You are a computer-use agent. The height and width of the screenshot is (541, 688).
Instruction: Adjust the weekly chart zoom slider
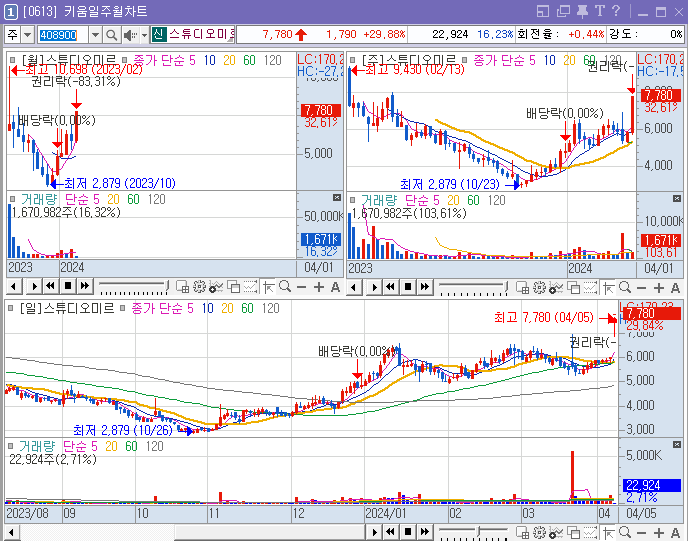pyautogui.click(x=473, y=288)
